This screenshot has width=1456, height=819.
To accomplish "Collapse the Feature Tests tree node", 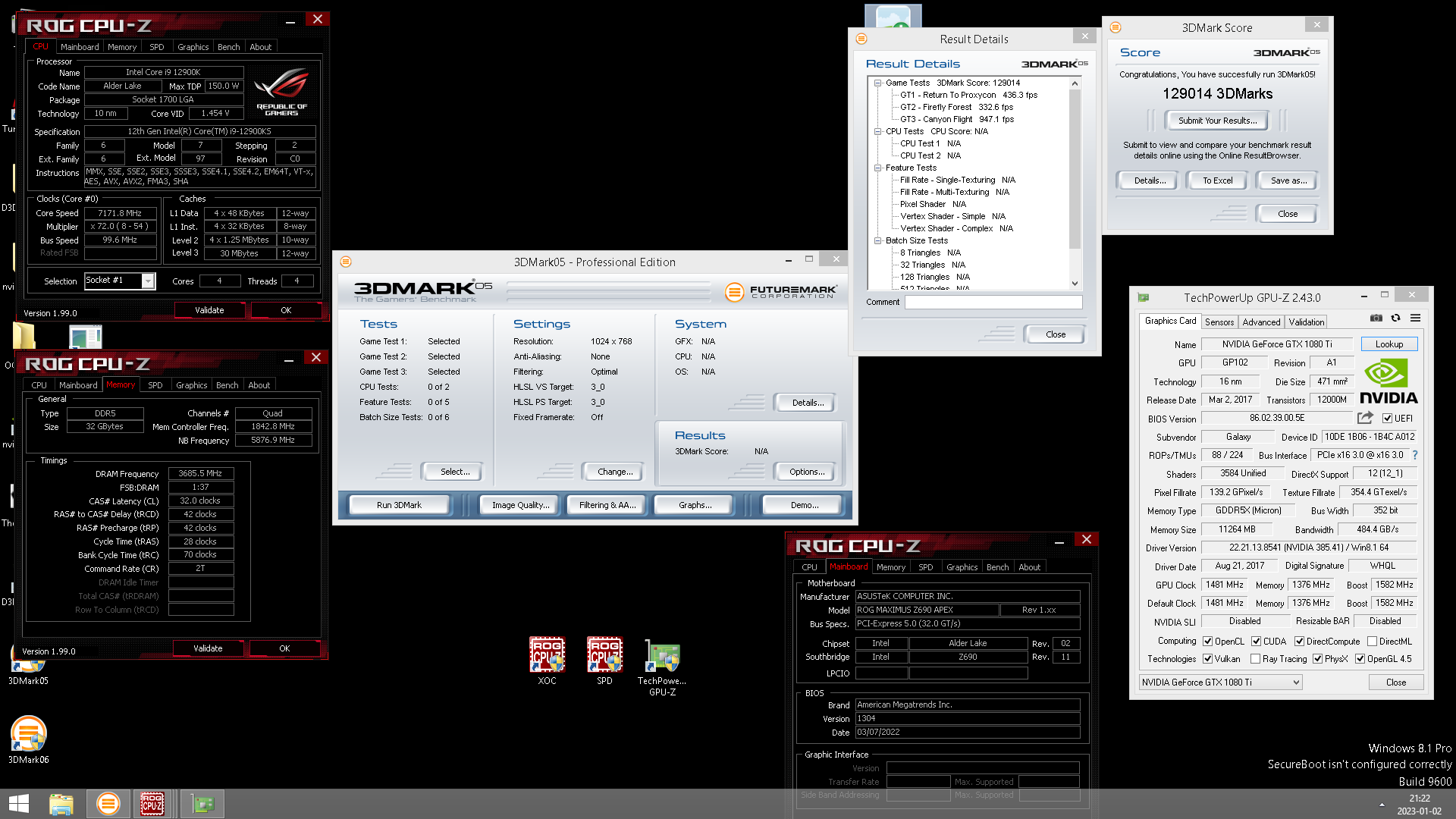I will click(877, 168).
